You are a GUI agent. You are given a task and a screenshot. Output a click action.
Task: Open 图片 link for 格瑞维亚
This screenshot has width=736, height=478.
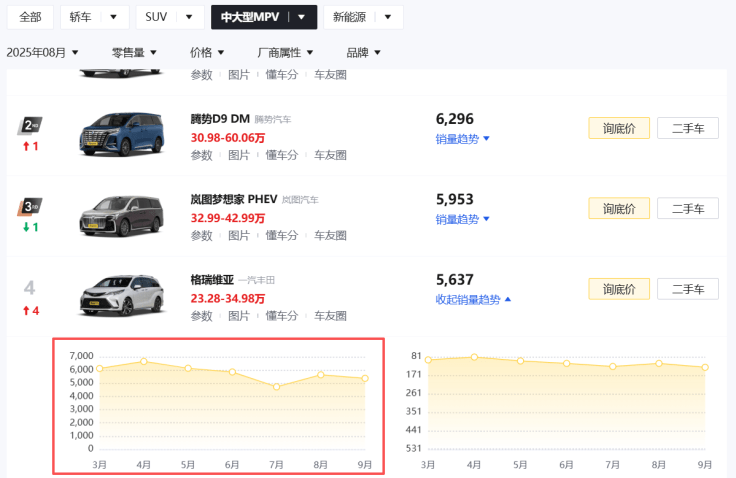[x=238, y=316]
